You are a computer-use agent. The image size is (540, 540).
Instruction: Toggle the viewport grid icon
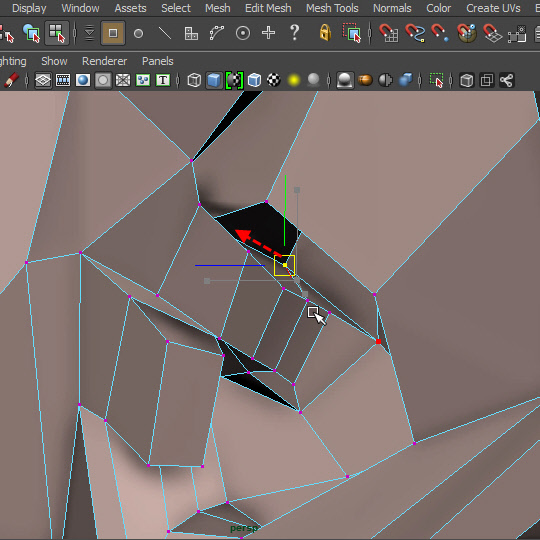(x=43, y=81)
